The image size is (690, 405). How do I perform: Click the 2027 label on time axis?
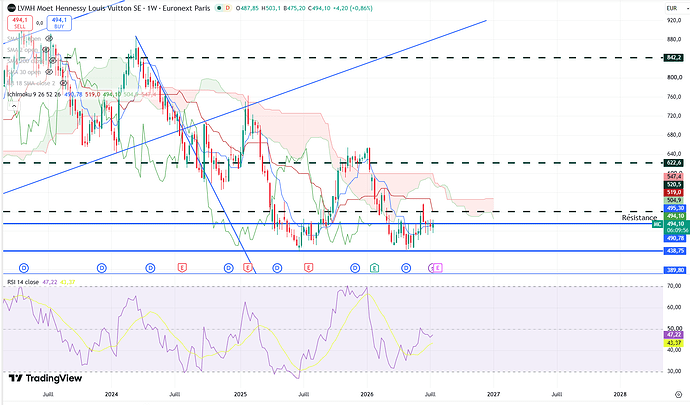pyautogui.click(x=493, y=394)
